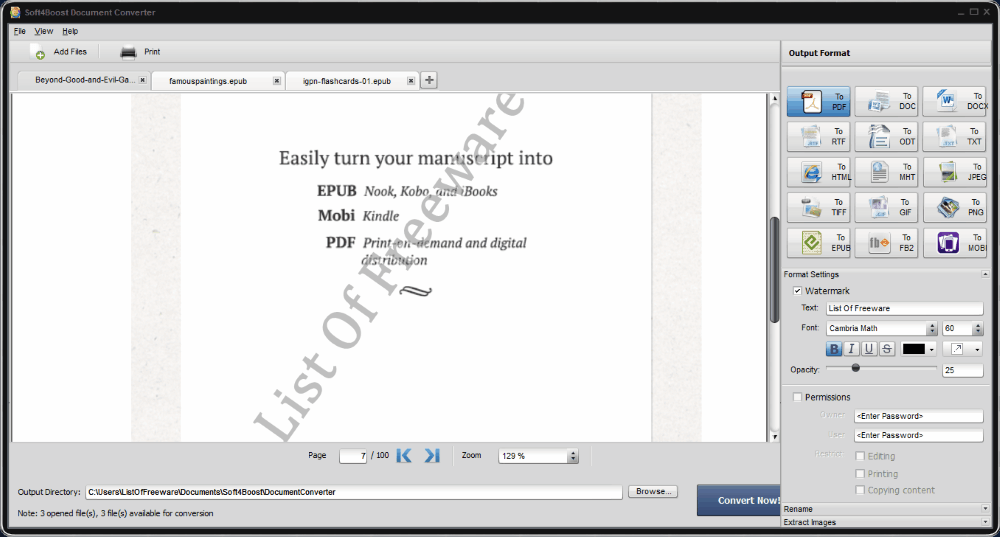Select the To RTF output format
Screen dimensions: 1000x537
tap(819, 136)
